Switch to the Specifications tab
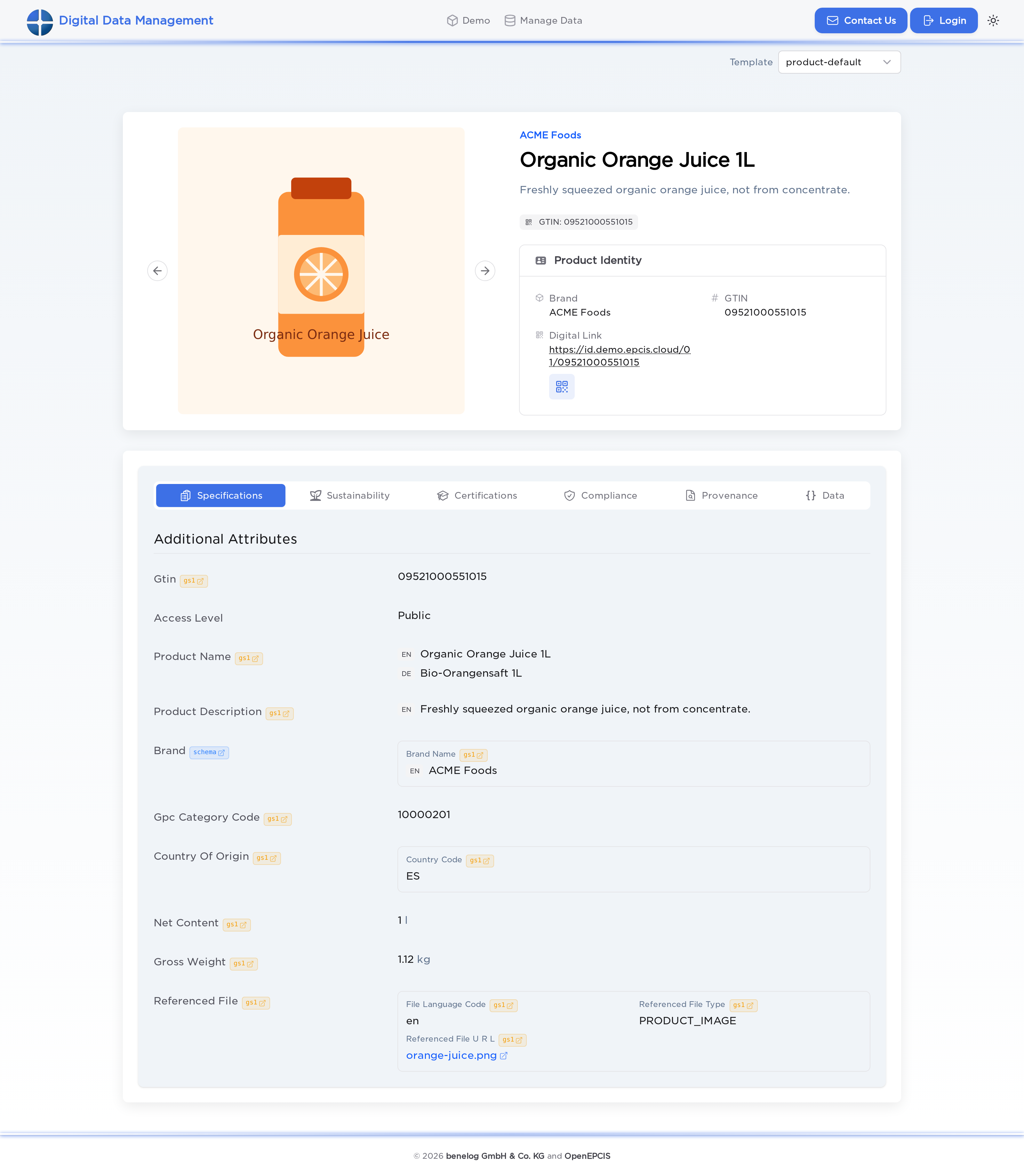 click(220, 495)
